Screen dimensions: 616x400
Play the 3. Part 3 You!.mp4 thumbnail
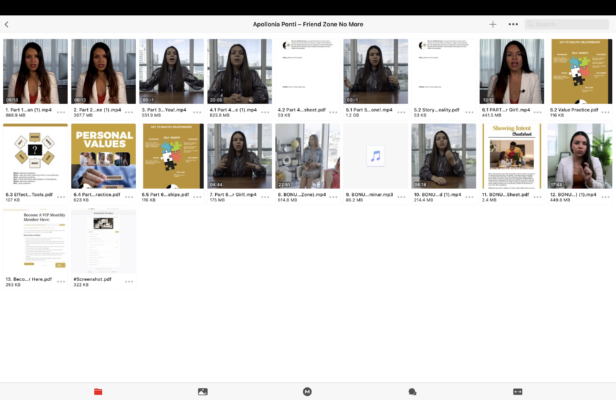coord(171,72)
